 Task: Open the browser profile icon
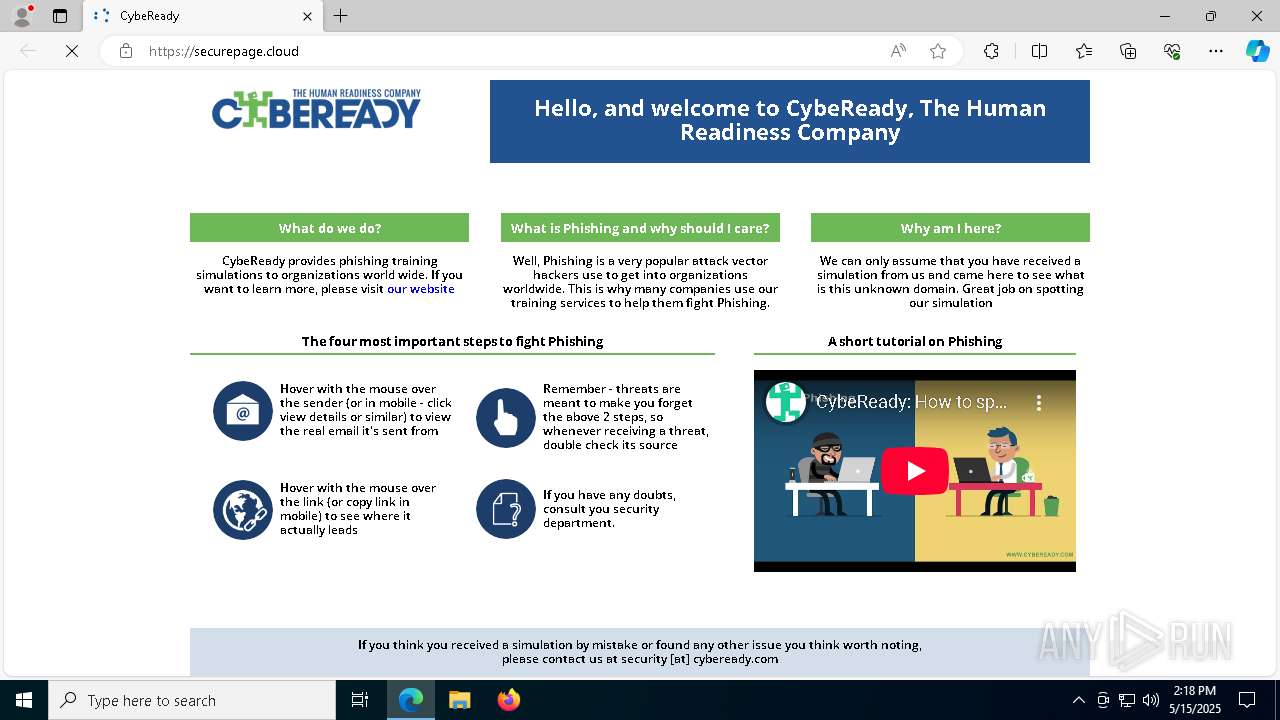(22, 16)
